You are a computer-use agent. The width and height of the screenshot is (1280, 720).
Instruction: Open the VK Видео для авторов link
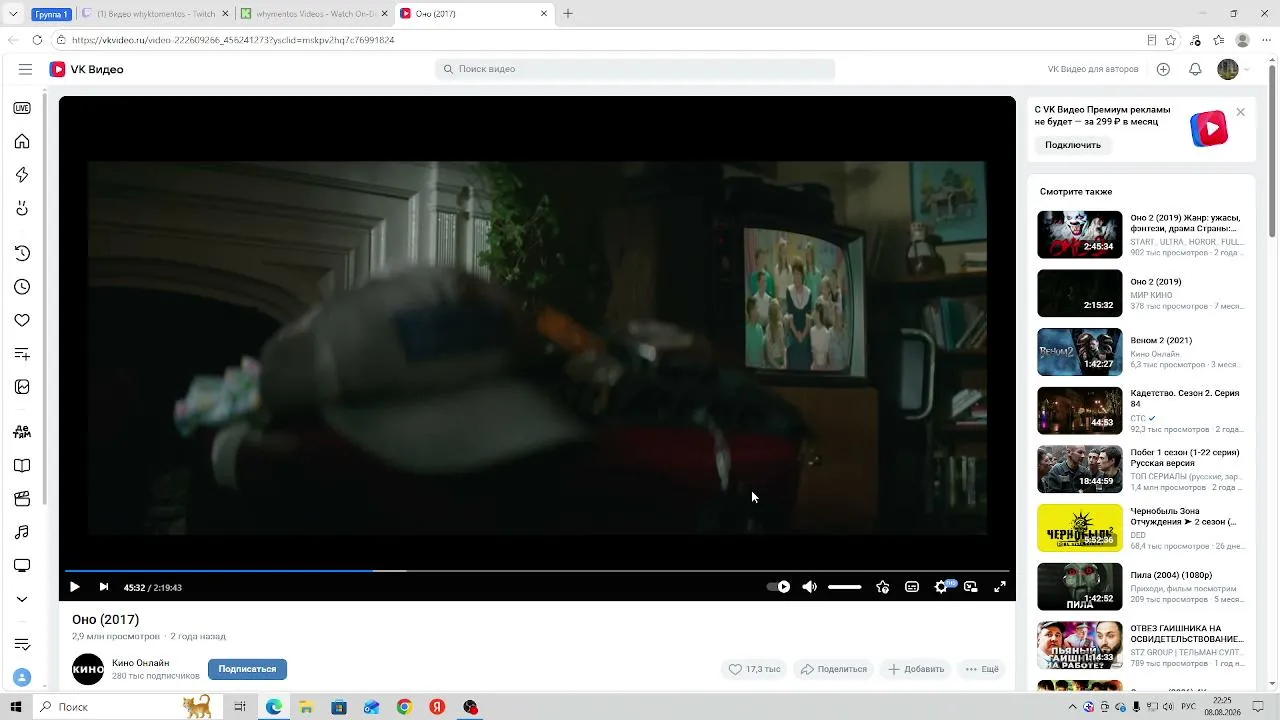[1093, 69]
